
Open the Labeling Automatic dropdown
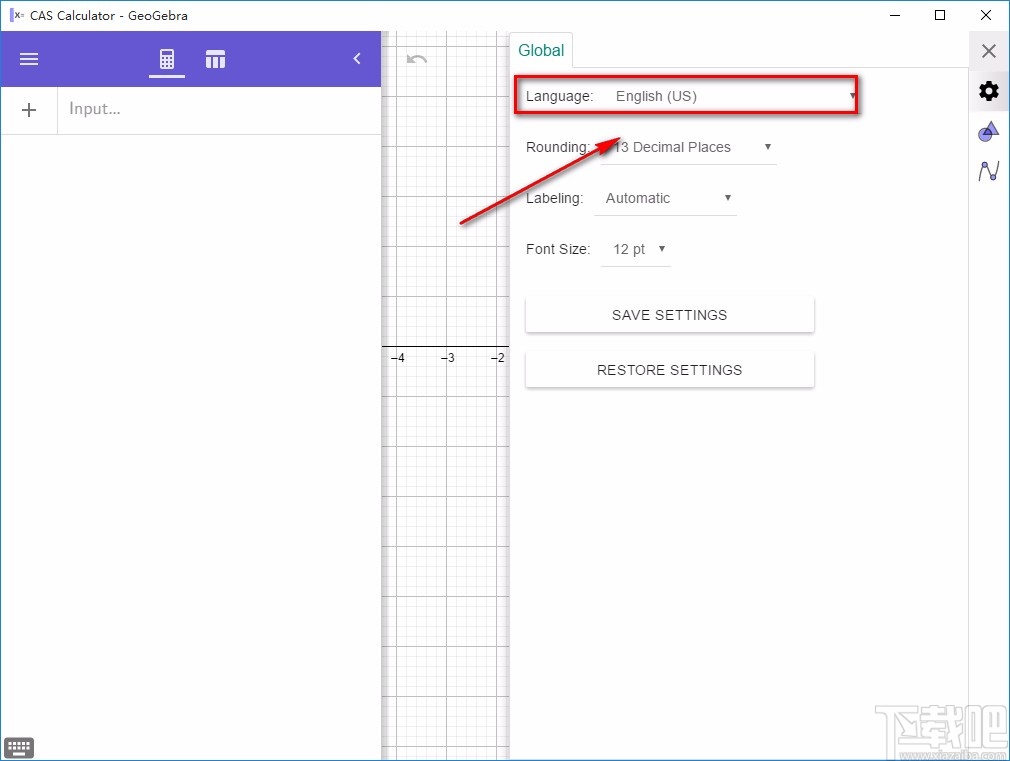coord(665,198)
